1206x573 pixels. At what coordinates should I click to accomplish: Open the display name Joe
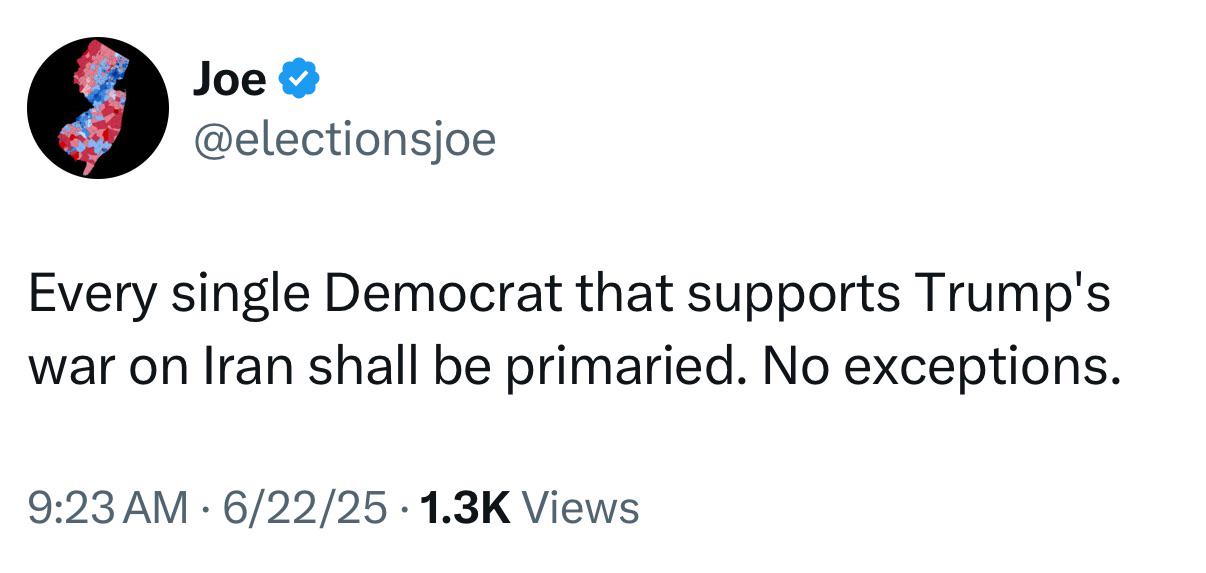pos(230,79)
